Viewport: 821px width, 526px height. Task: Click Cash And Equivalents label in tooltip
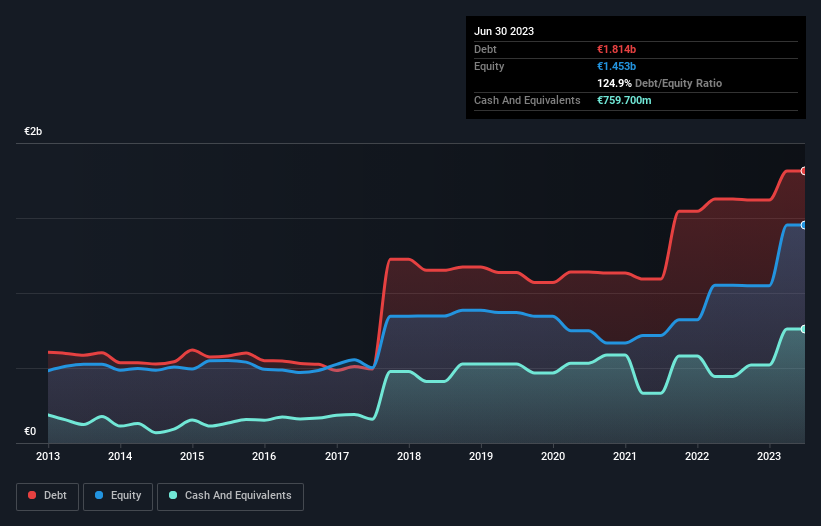click(x=527, y=100)
